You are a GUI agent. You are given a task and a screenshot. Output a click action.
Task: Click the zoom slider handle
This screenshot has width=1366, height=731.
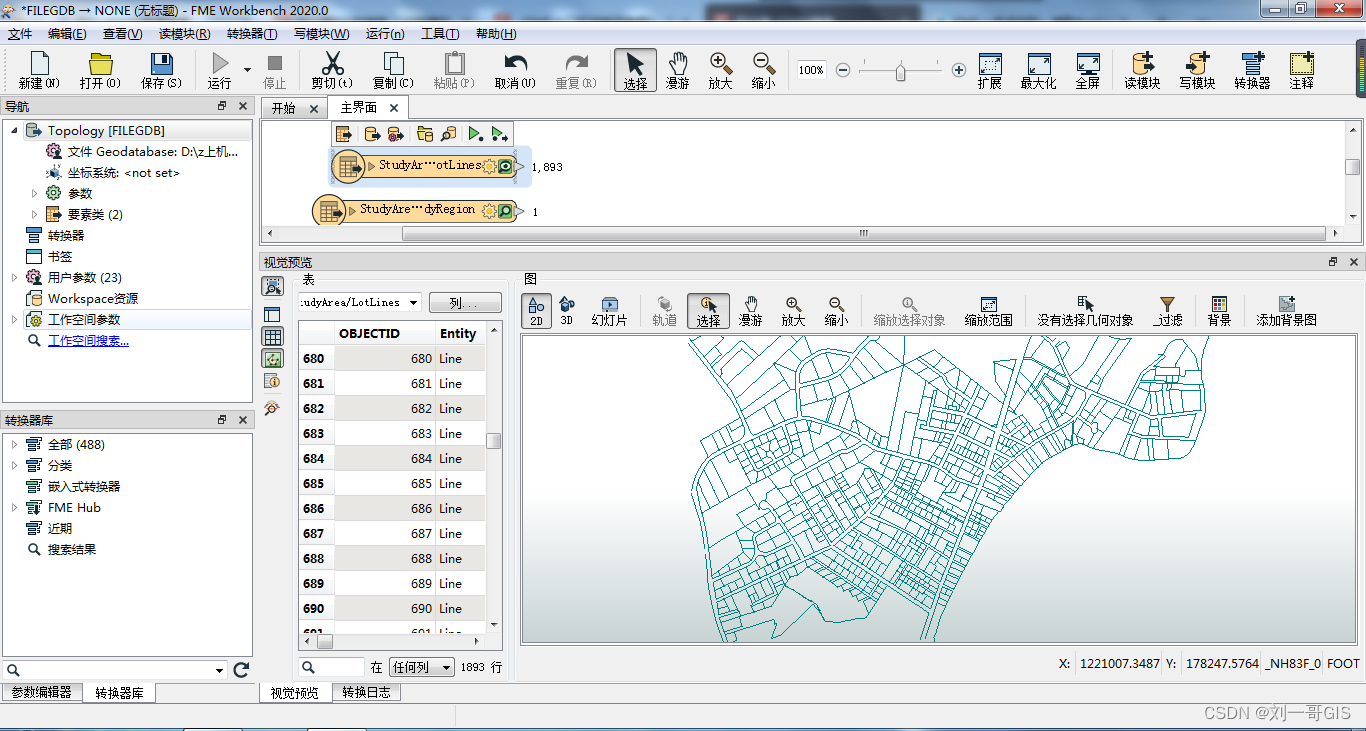(x=901, y=71)
